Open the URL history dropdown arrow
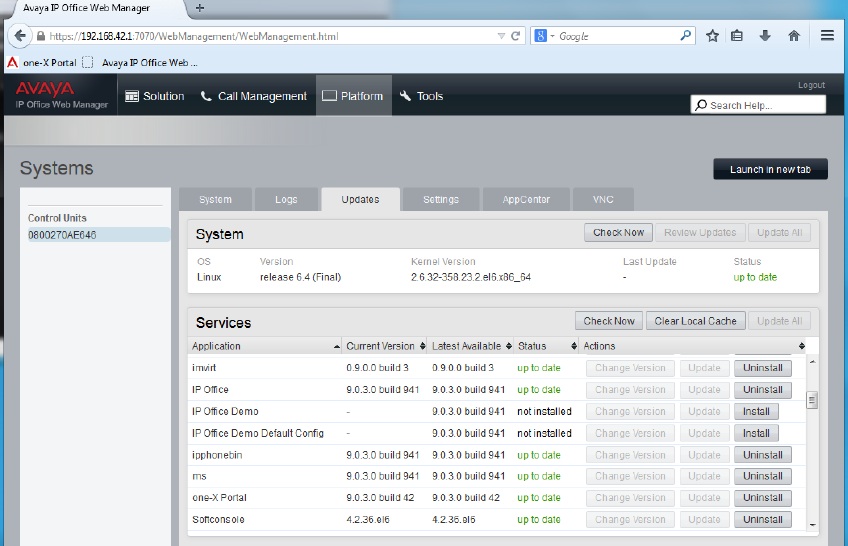 pos(501,36)
